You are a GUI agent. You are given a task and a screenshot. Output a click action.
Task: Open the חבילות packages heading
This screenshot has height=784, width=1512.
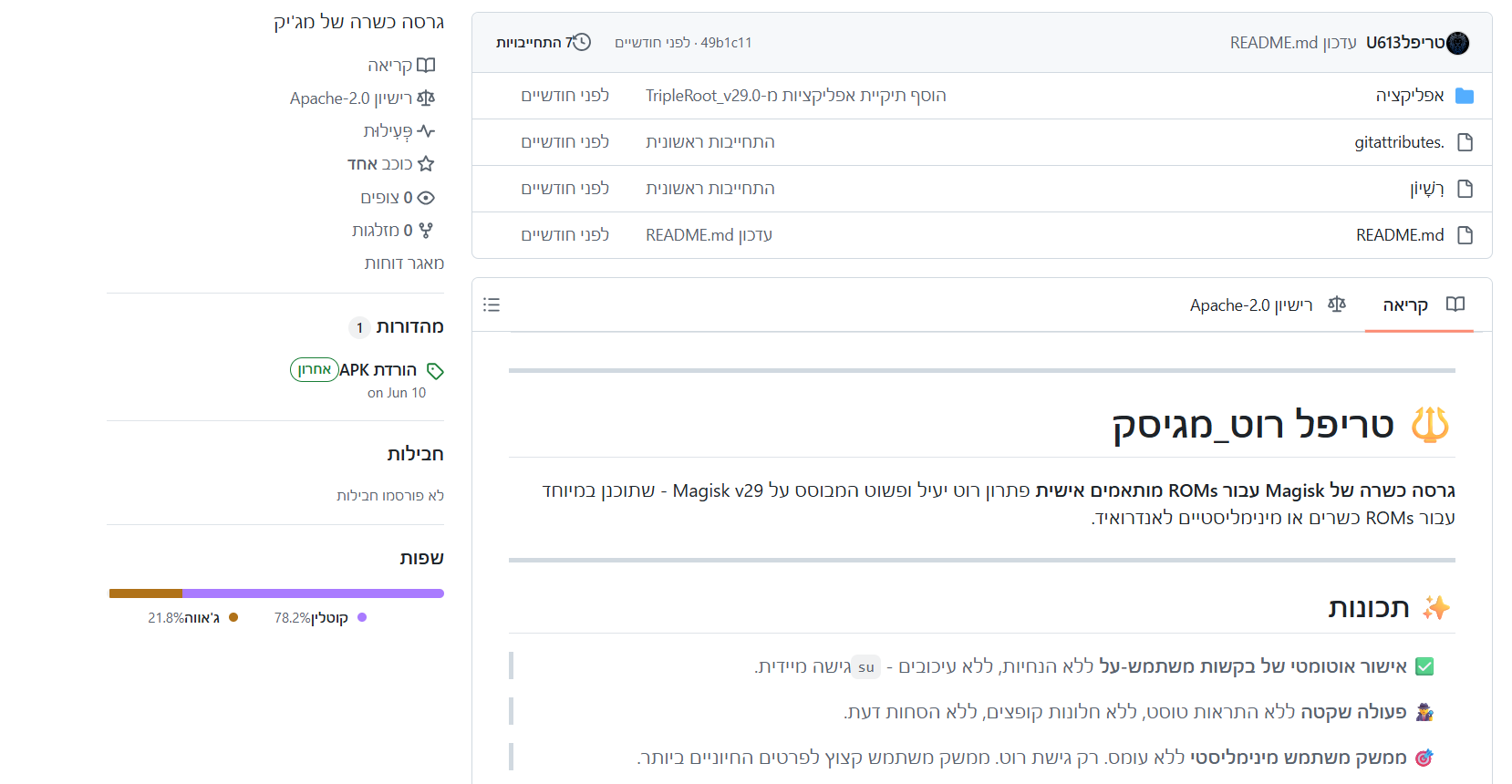(x=415, y=454)
